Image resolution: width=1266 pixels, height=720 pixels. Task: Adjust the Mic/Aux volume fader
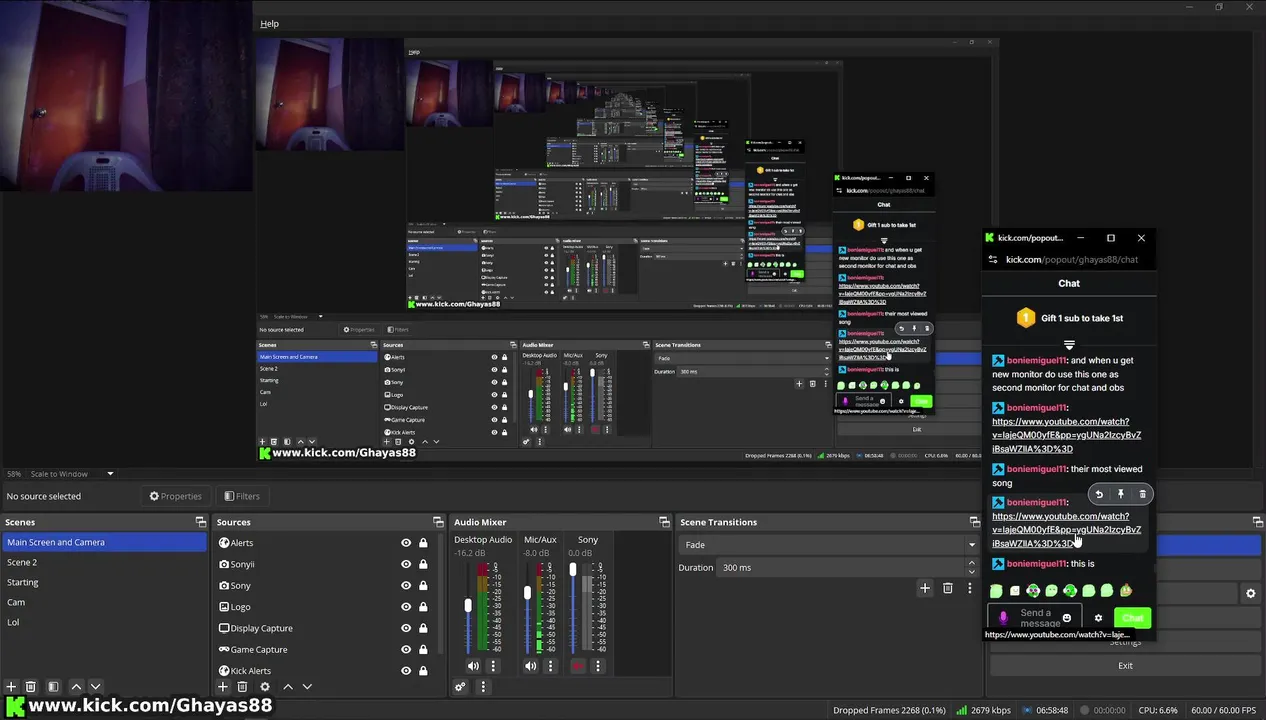coord(527,593)
